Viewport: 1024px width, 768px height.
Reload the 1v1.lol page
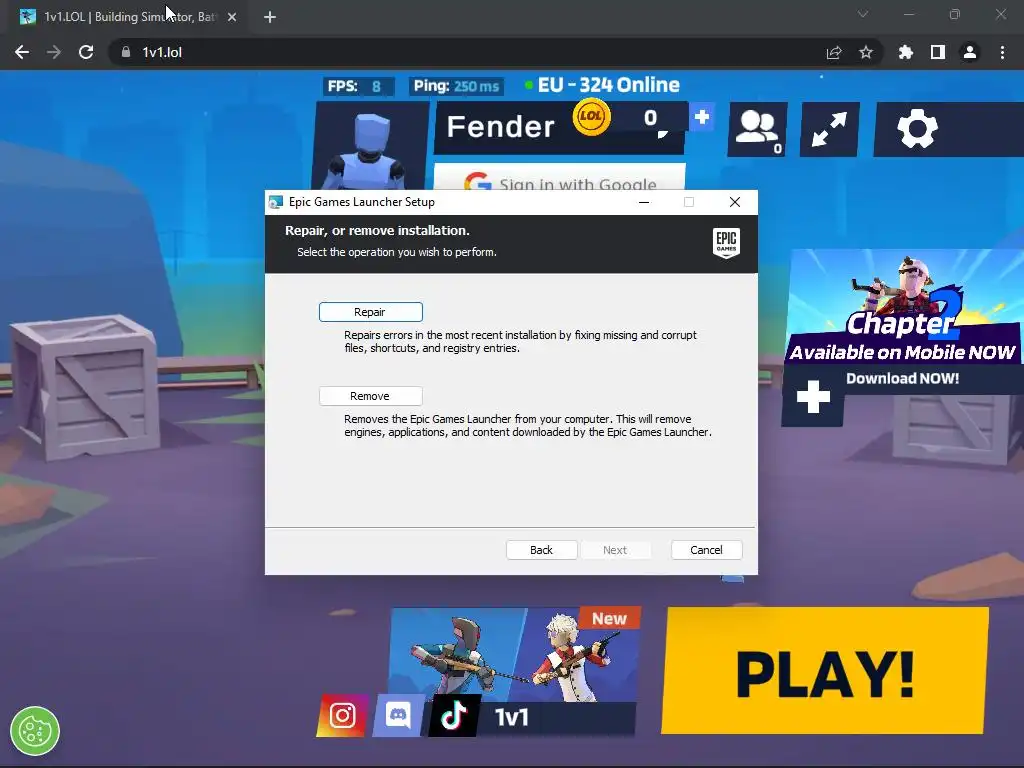click(86, 52)
